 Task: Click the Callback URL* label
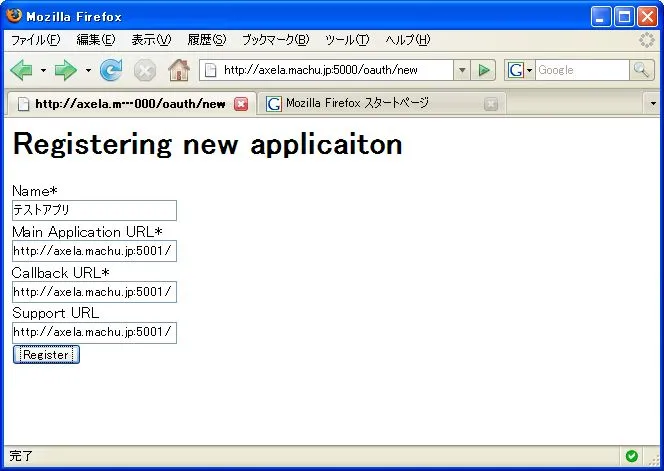(x=61, y=273)
